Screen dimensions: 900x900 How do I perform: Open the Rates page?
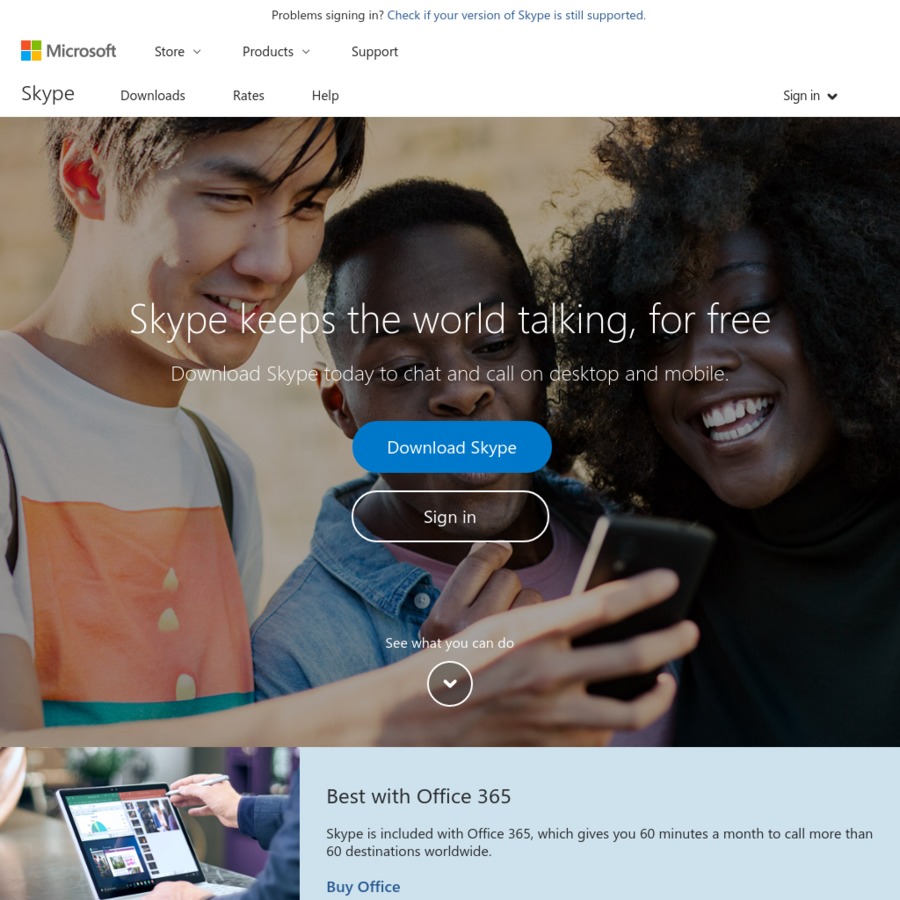click(249, 95)
